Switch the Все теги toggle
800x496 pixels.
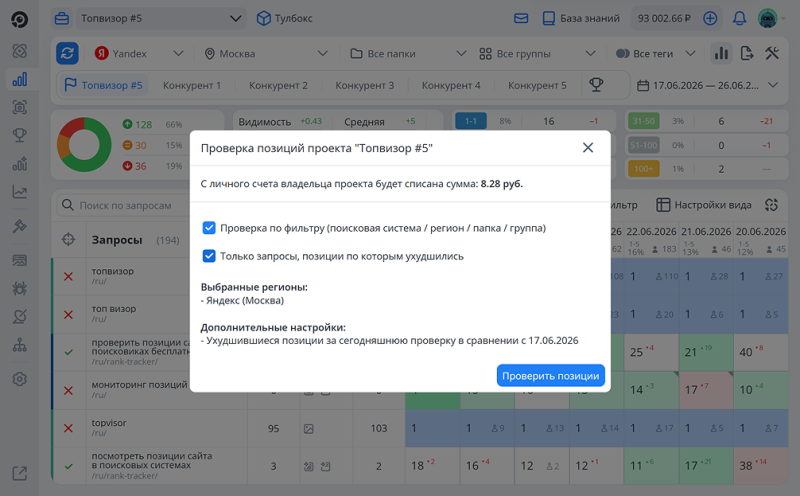622,53
